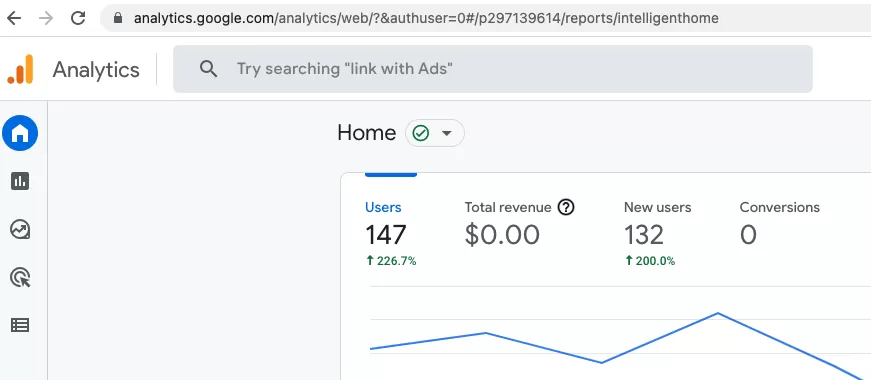Click the browser forward arrow

pos(46,18)
